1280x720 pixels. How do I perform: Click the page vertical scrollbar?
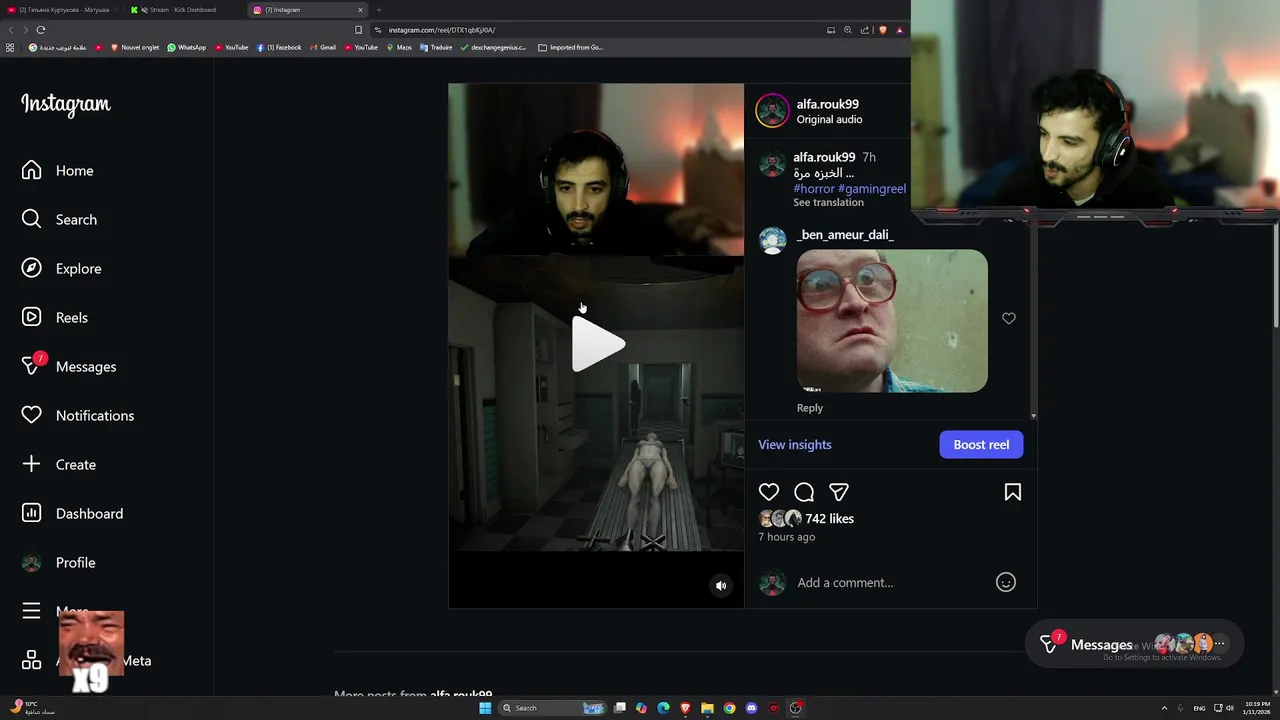(1275, 275)
